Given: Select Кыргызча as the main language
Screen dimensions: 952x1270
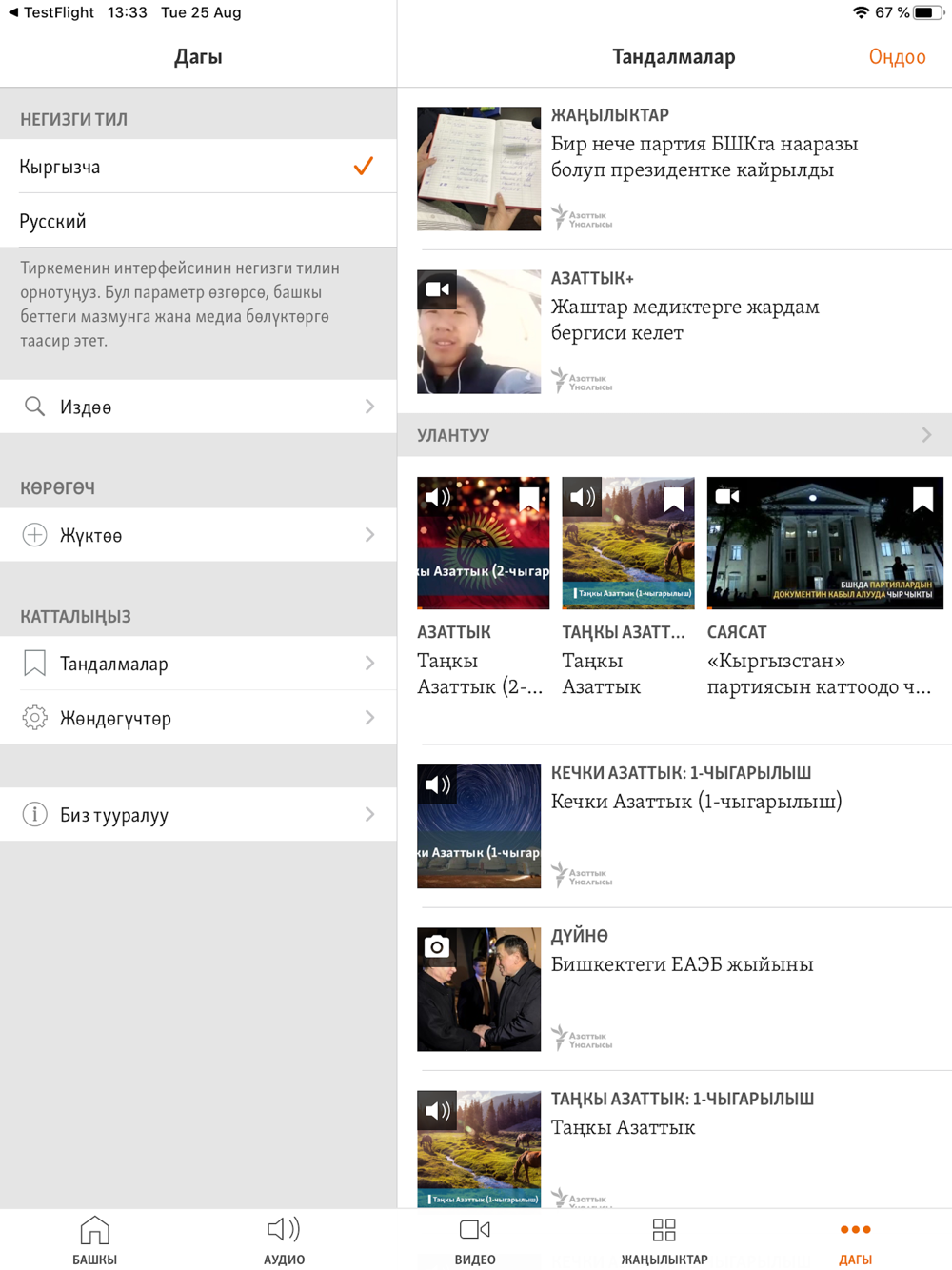Looking at the screenshot, I should click(x=198, y=167).
